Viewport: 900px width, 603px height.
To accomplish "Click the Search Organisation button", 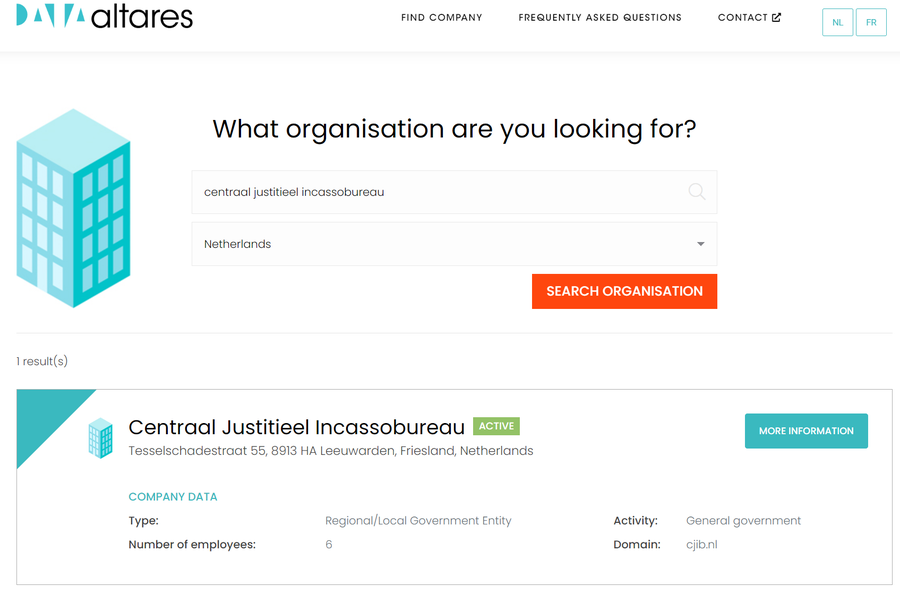I will tap(624, 291).
